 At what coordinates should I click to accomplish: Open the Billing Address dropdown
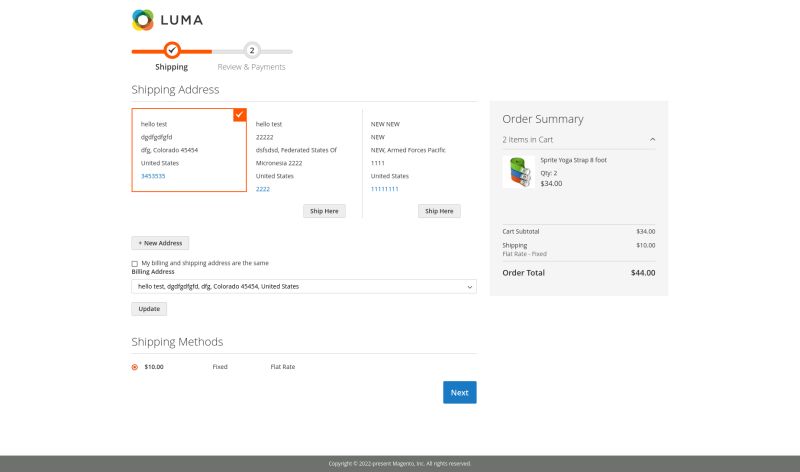click(304, 286)
